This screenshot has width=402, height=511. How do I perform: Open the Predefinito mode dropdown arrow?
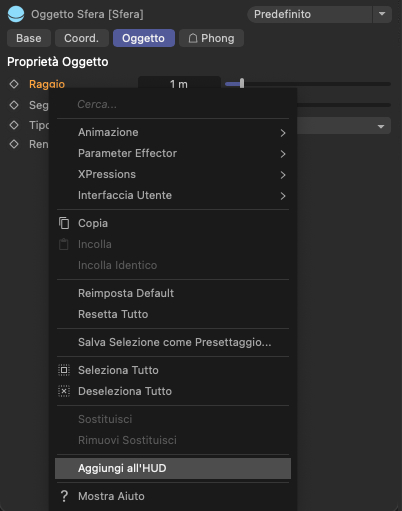(382, 14)
